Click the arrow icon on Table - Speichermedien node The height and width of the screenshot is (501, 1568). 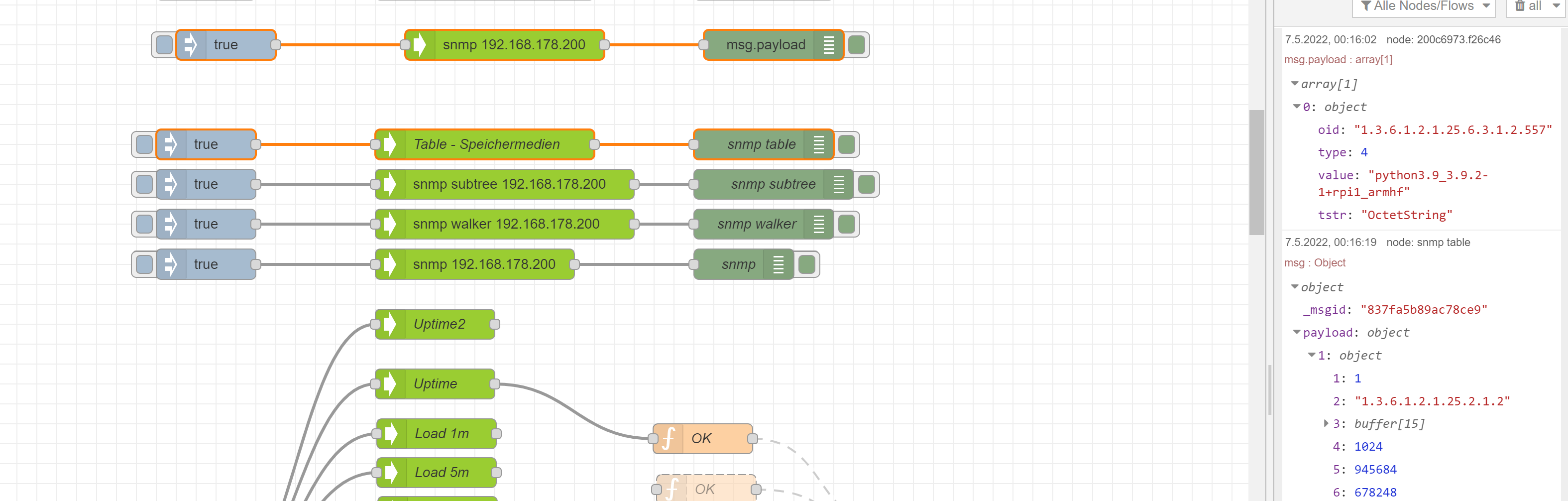coord(390,143)
